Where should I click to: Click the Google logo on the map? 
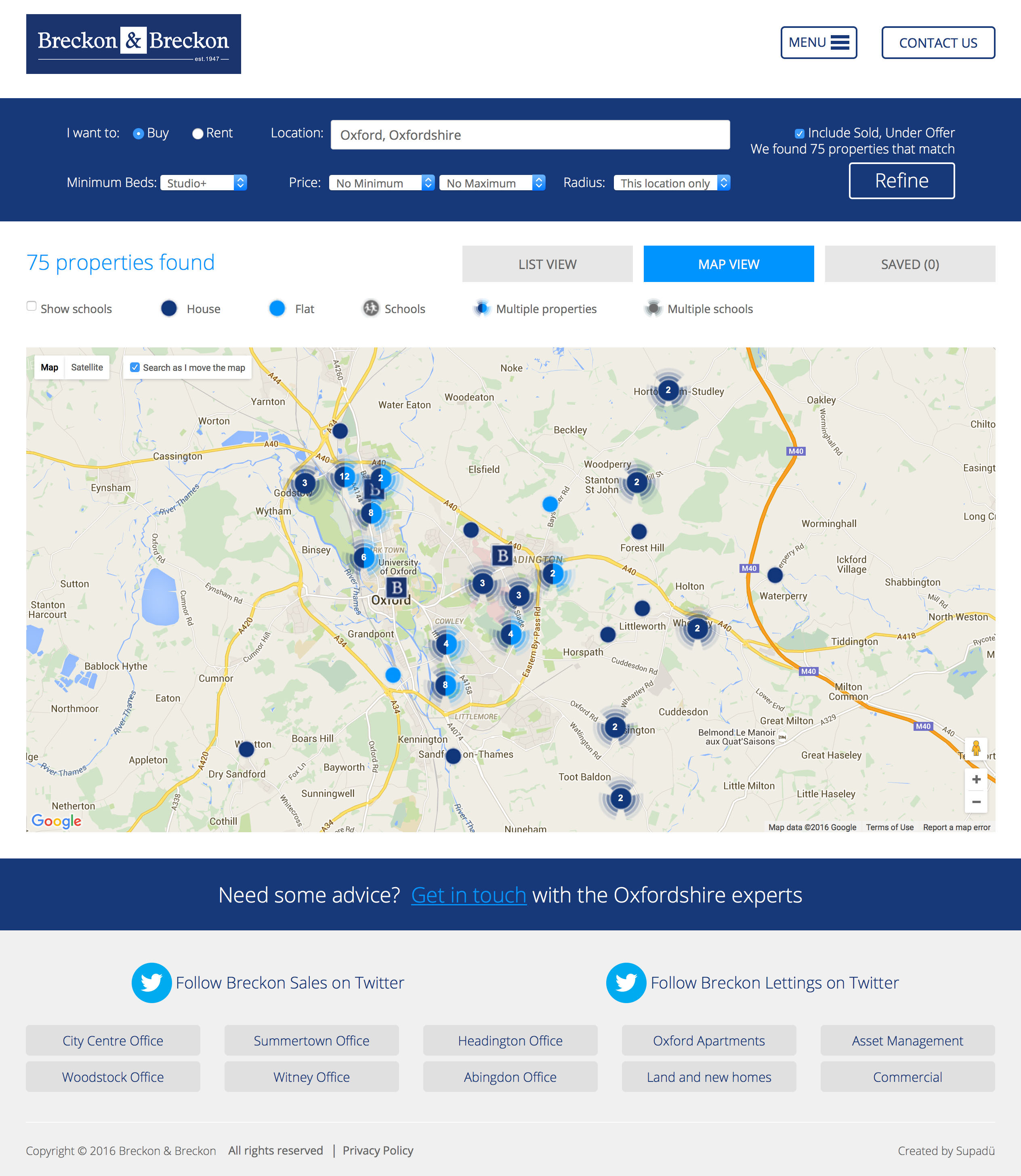click(57, 820)
